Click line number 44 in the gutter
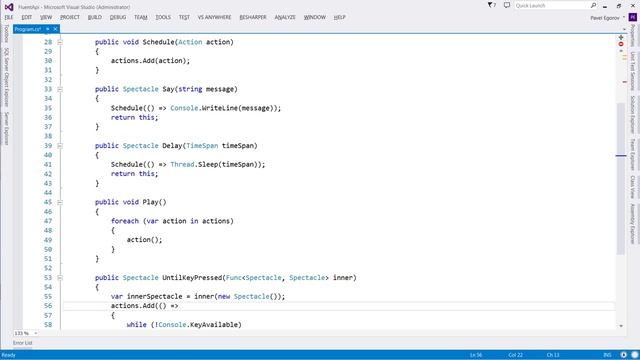 coord(48,193)
